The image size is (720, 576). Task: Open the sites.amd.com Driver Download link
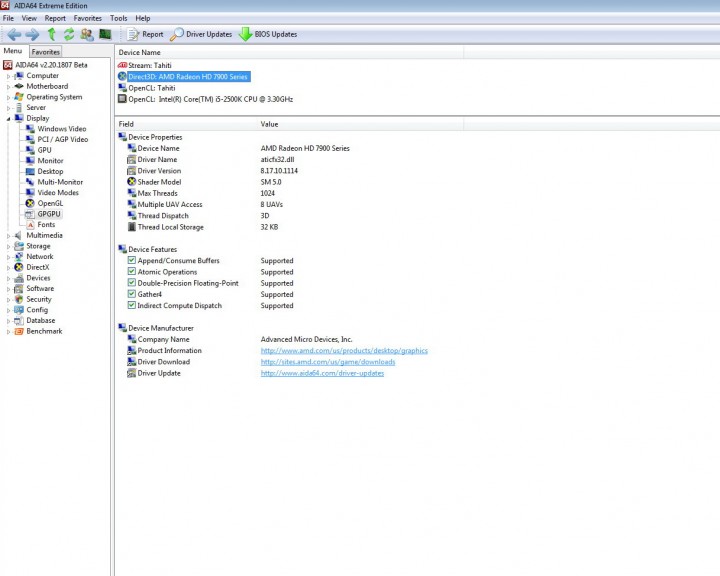tap(328, 362)
